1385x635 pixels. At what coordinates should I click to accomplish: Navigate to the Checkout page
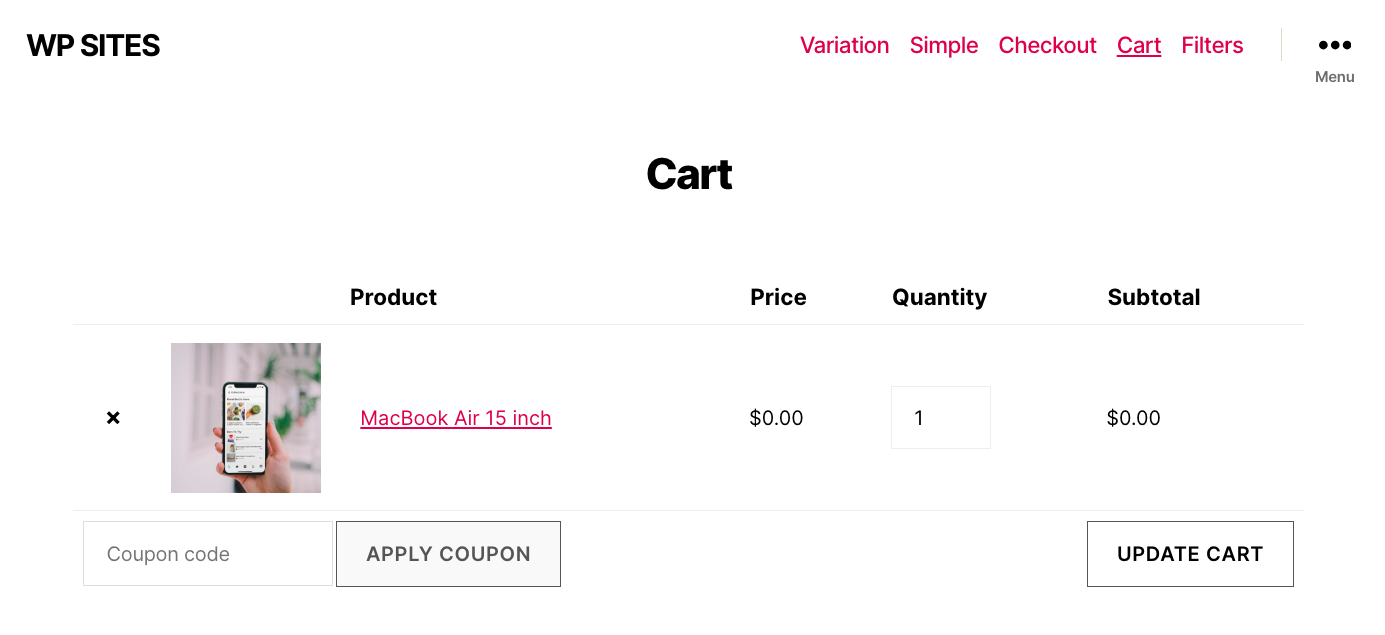click(1047, 46)
